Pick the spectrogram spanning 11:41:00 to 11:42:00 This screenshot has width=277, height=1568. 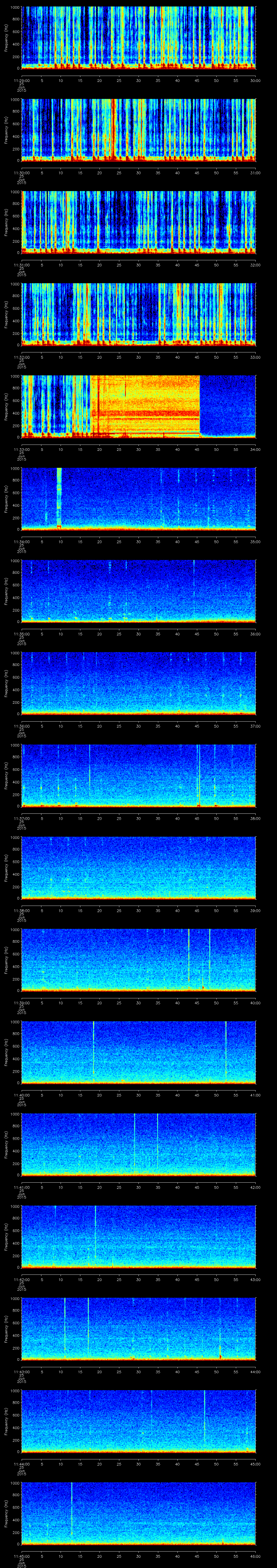pyautogui.click(x=139, y=1145)
